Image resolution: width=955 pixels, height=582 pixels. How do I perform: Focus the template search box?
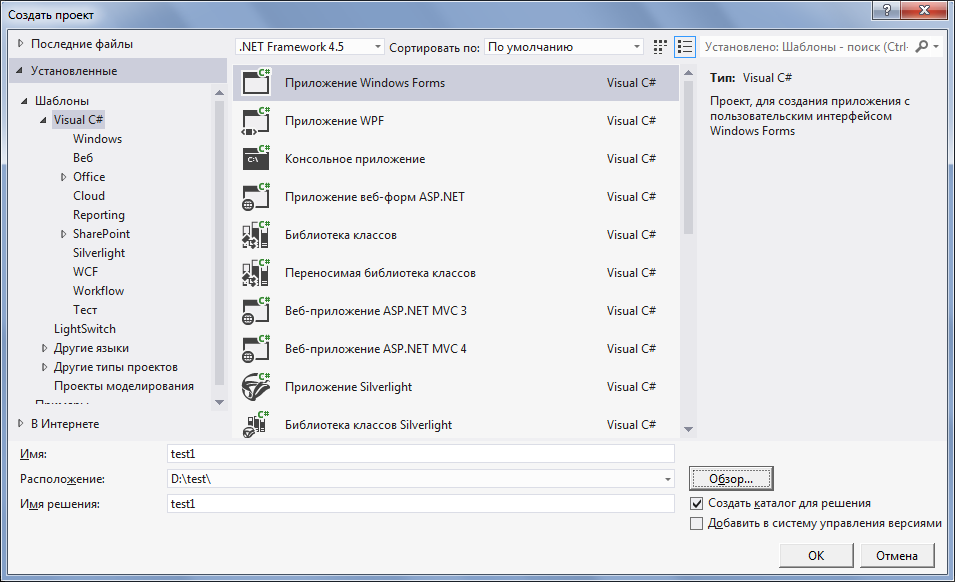click(806, 46)
